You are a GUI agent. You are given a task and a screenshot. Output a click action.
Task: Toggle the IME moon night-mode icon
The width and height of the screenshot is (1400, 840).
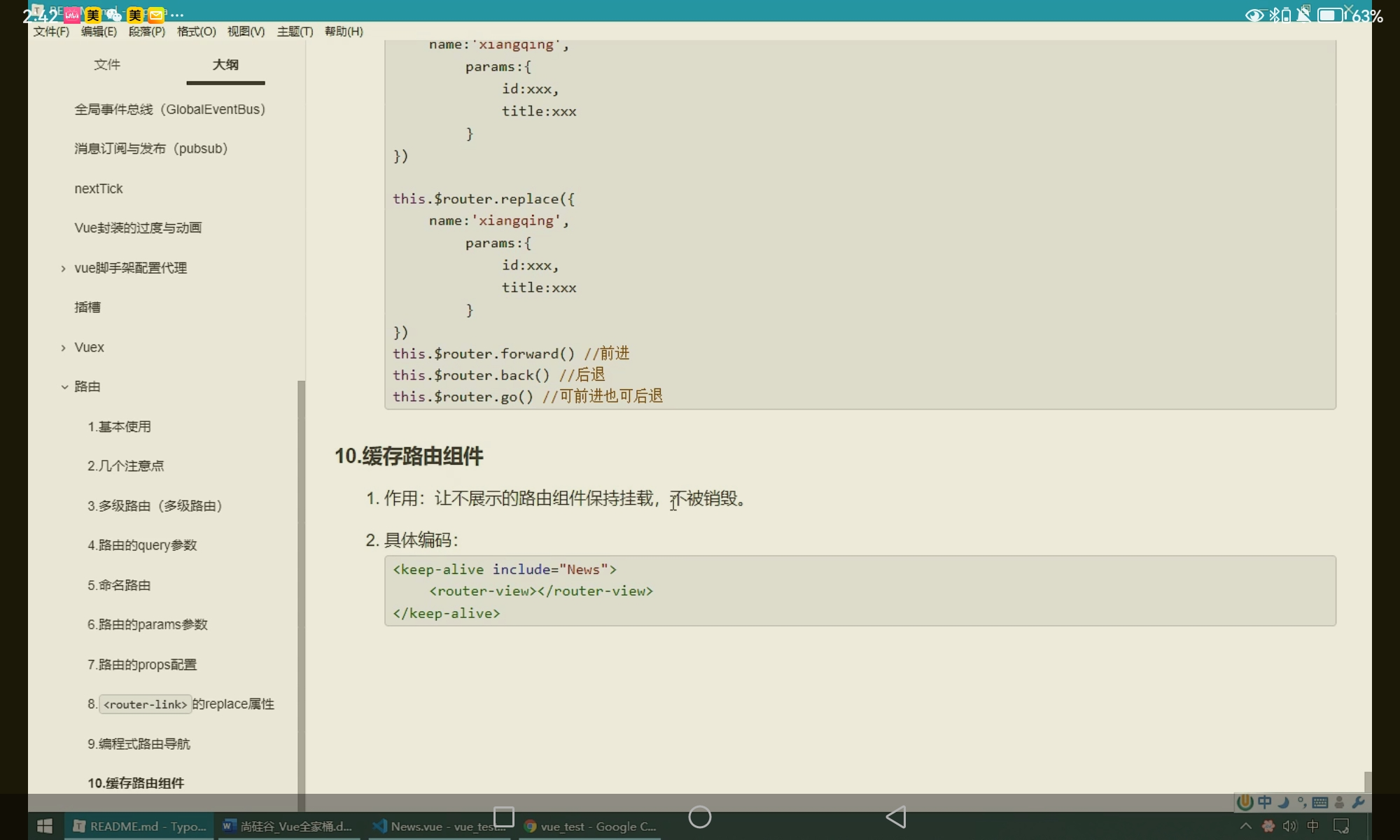point(1283,802)
